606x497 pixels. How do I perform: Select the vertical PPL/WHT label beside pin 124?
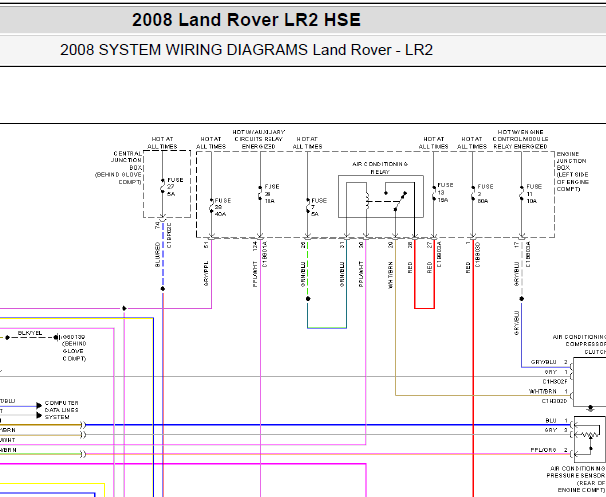[x=255, y=274]
